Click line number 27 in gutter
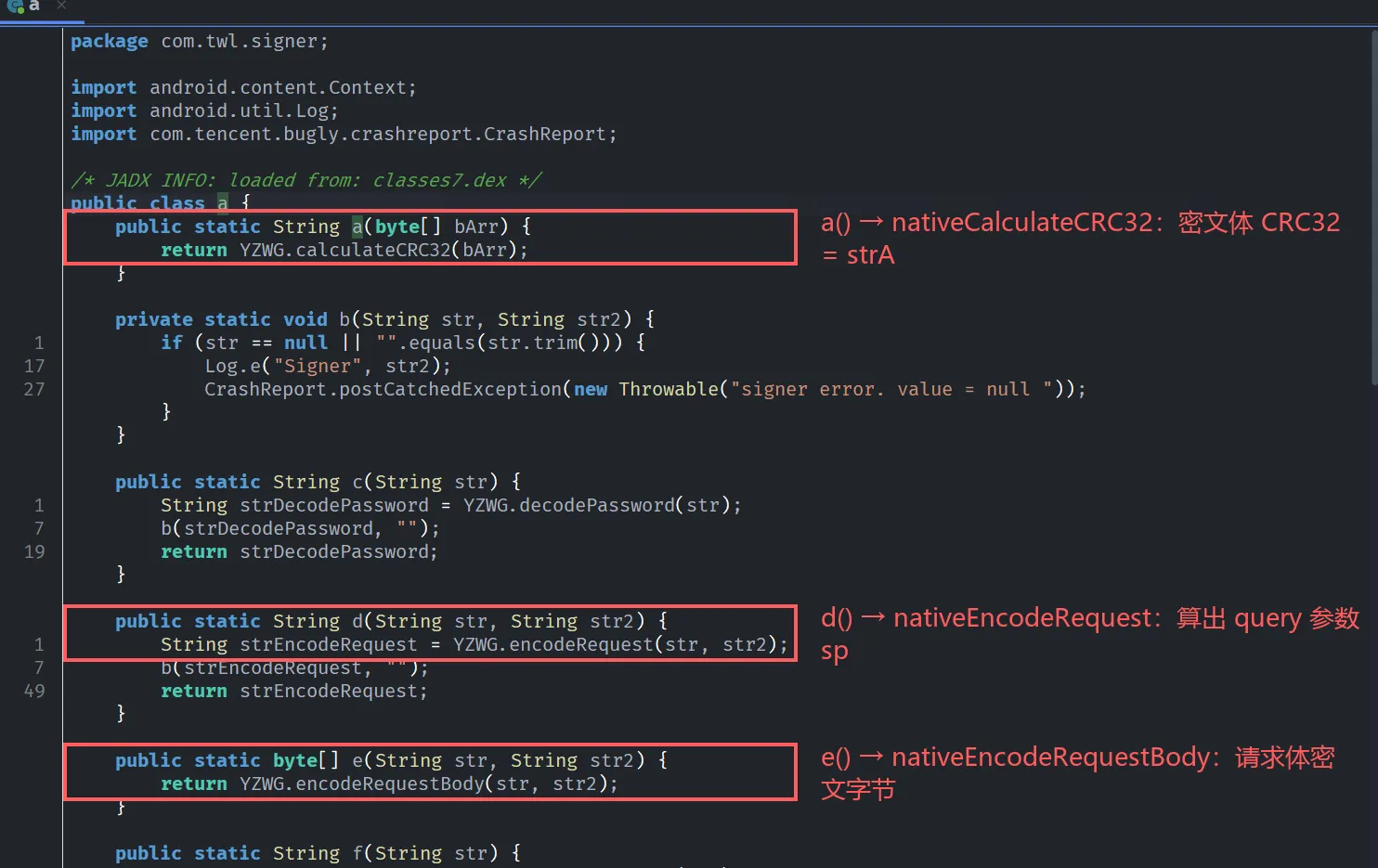This screenshot has width=1378, height=868. coord(34,389)
